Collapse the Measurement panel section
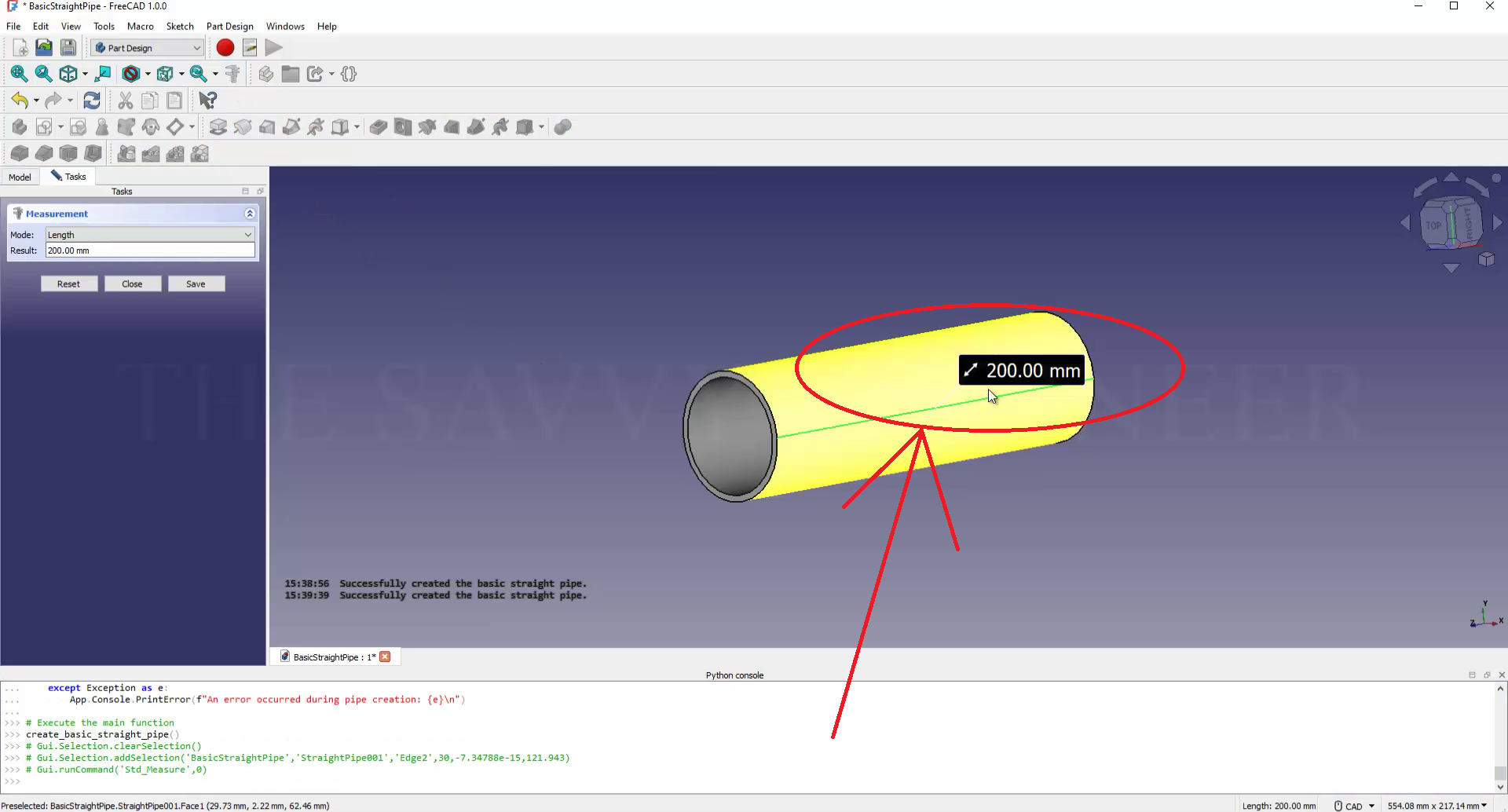This screenshot has width=1508, height=812. (250, 214)
